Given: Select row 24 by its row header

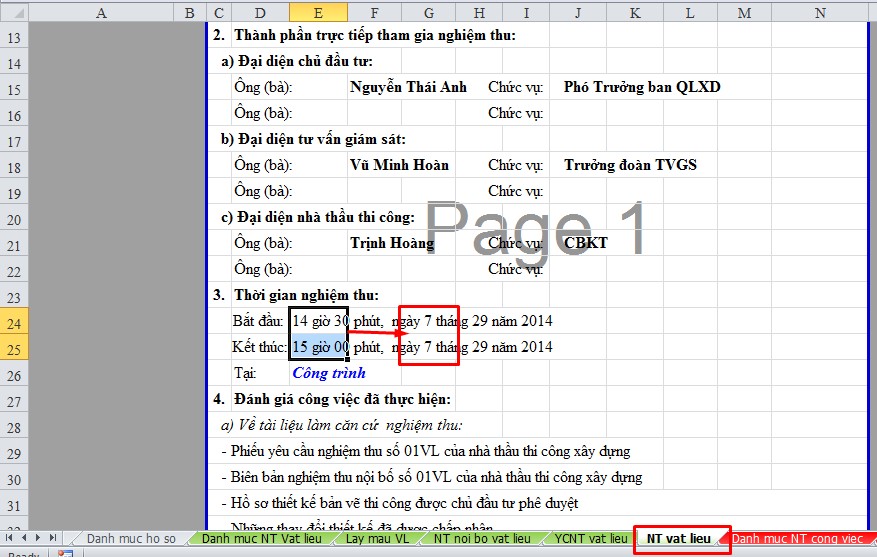Looking at the screenshot, I should pos(14,321).
